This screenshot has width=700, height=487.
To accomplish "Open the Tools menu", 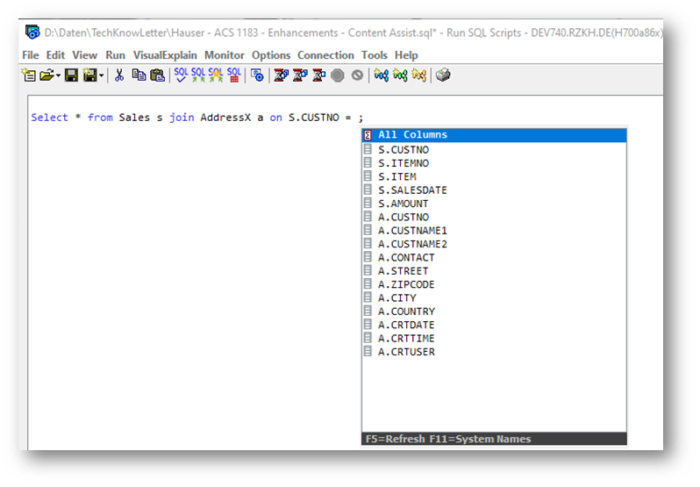I will [374, 55].
